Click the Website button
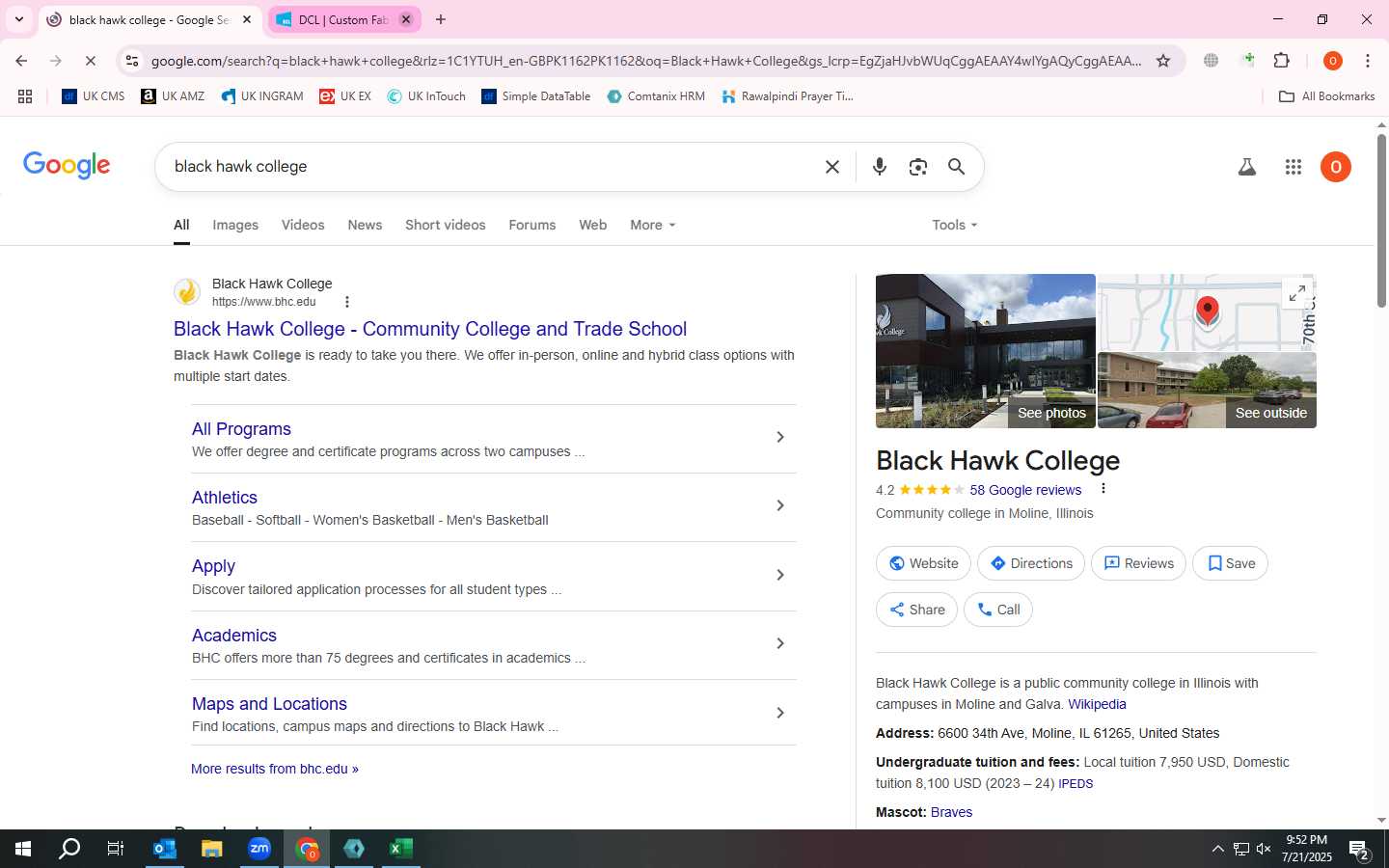The image size is (1389, 868). pos(923,563)
